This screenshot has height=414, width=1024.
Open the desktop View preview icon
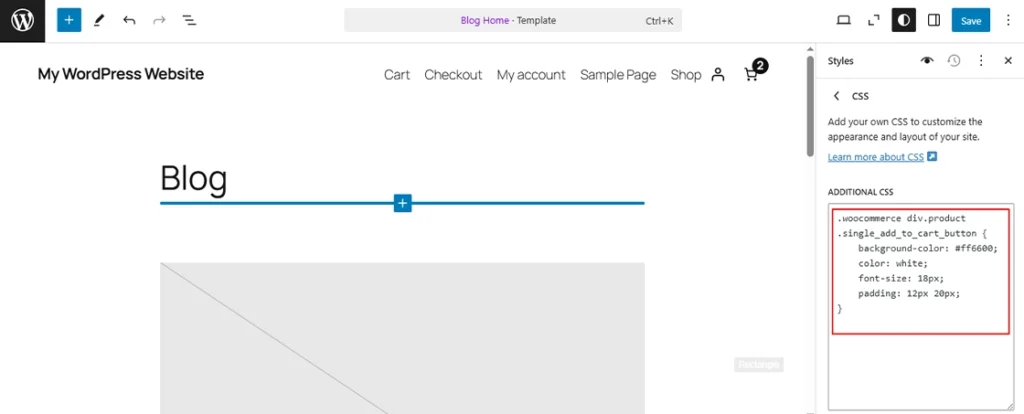click(x=843, y=20)
